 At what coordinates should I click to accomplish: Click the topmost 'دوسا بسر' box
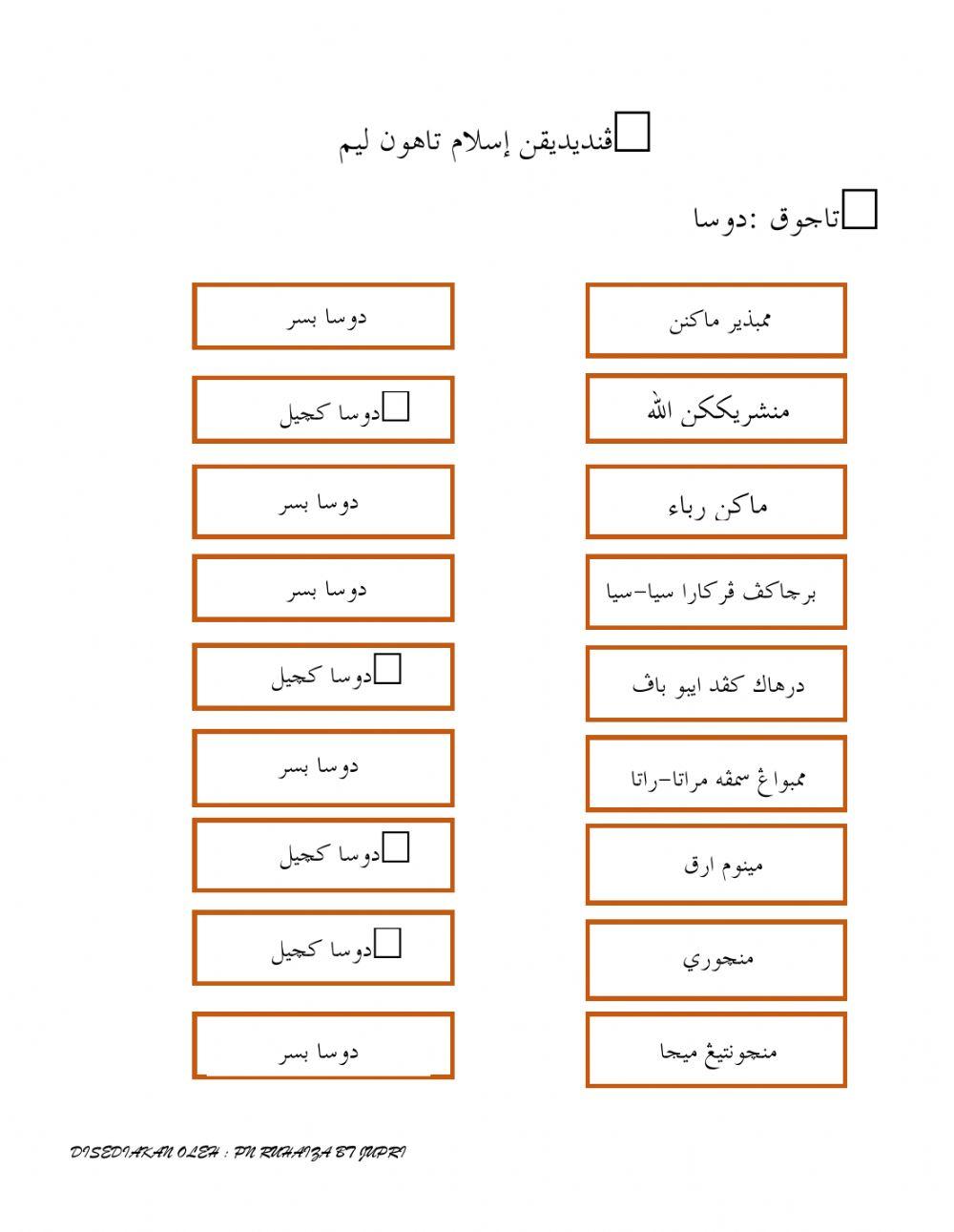pyautogui.click(x=323, y=316)
